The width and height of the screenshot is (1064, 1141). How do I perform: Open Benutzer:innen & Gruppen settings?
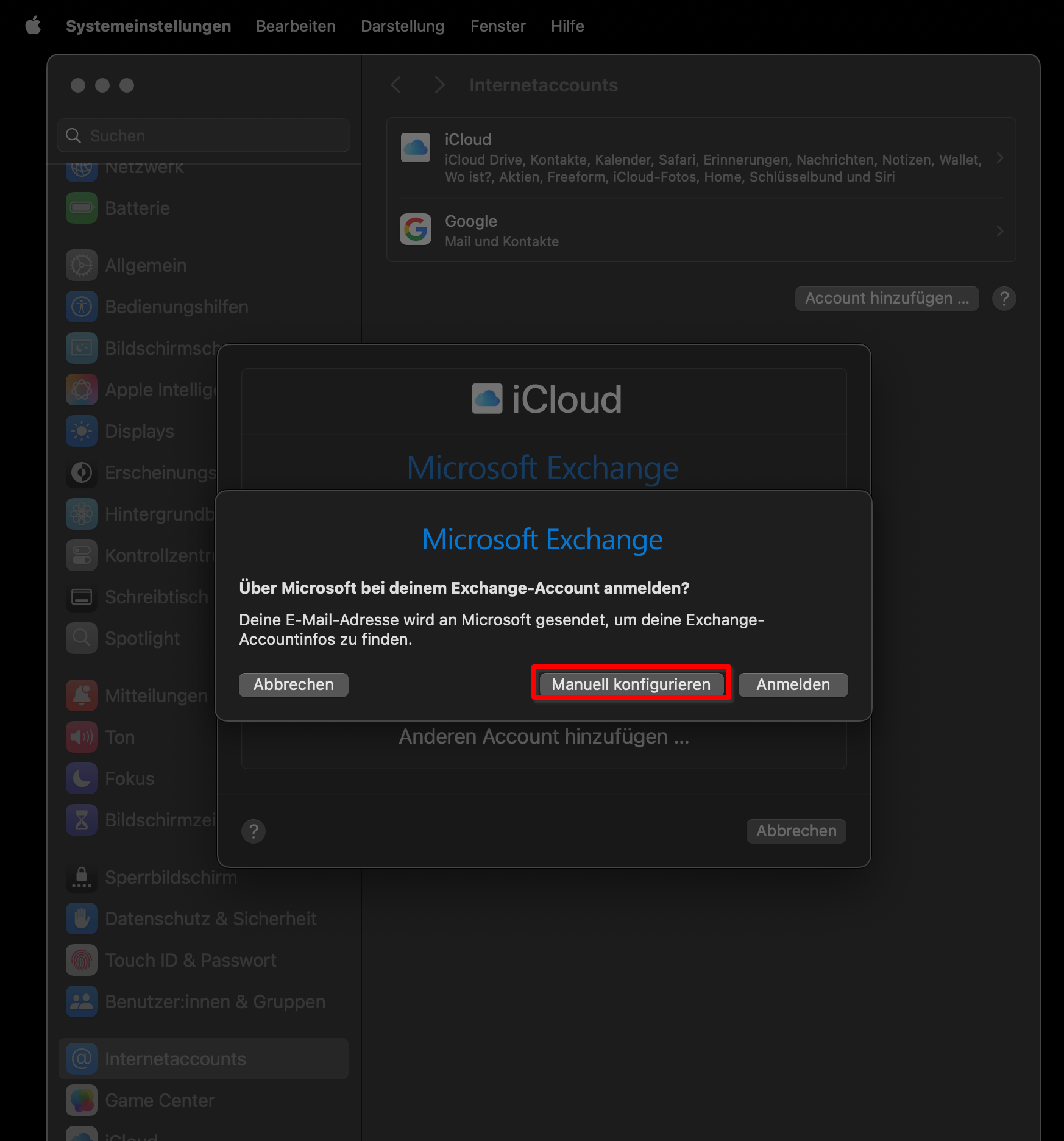click(x=204, y=1001)
